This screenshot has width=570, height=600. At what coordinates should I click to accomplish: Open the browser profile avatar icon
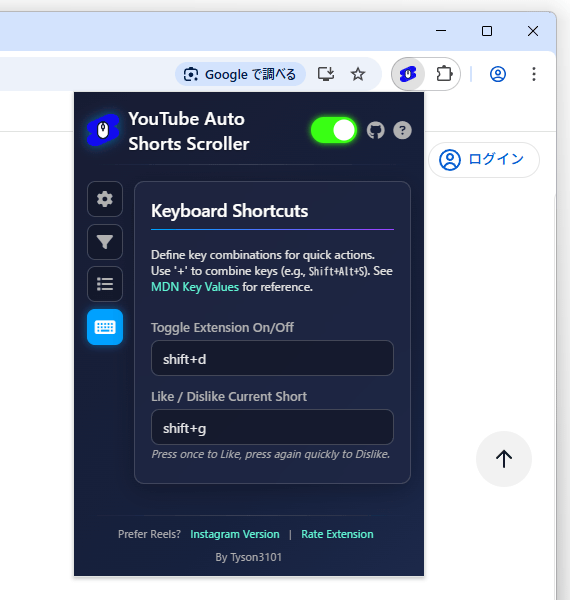[498, 74]
